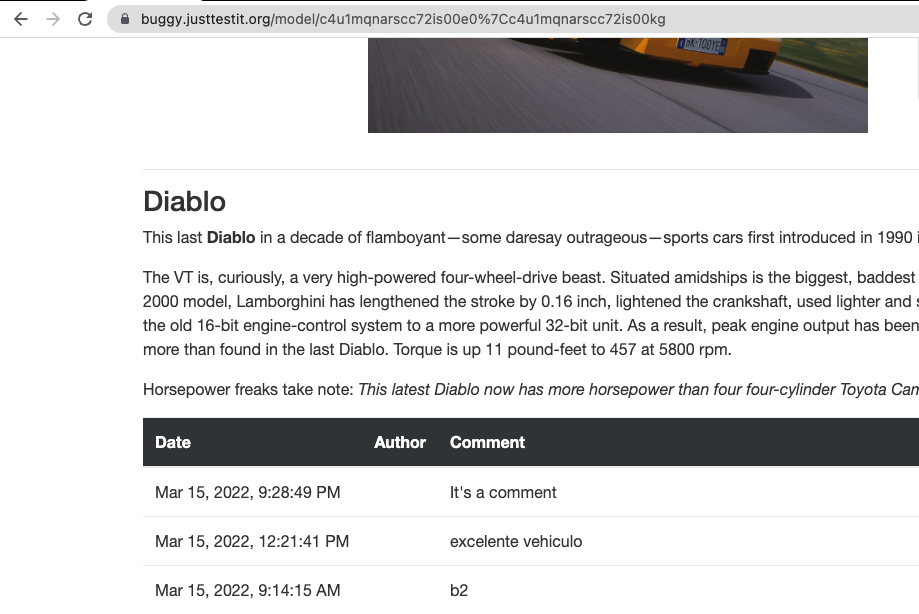The image size is (919, 614).
Task: Click the paragraph starting "The VT is, curiously"
Action: tap(531, 313)
